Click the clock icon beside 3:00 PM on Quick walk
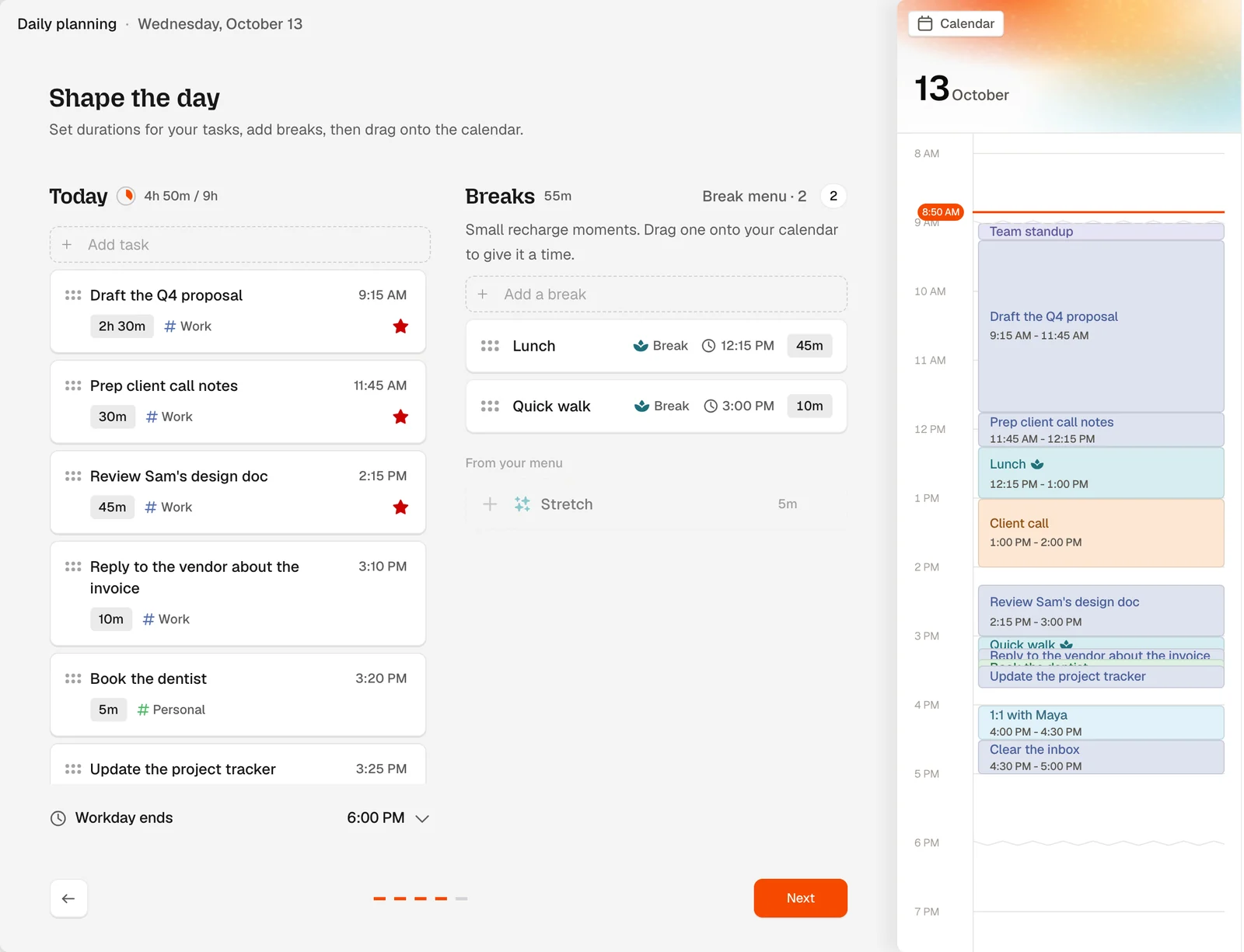Screen dimensions: 1244x952 711,406
